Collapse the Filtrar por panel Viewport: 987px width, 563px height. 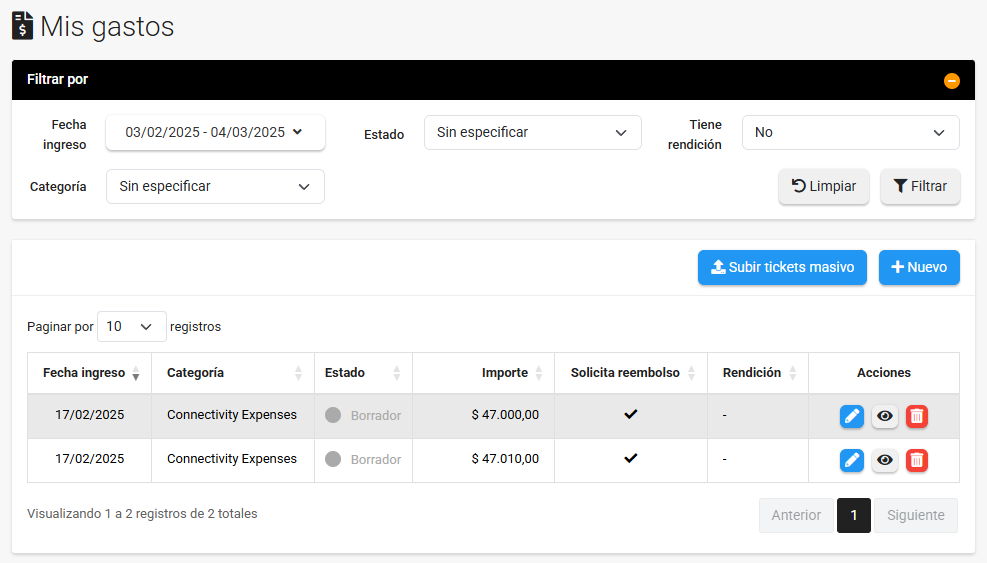[x=951, y=81]
